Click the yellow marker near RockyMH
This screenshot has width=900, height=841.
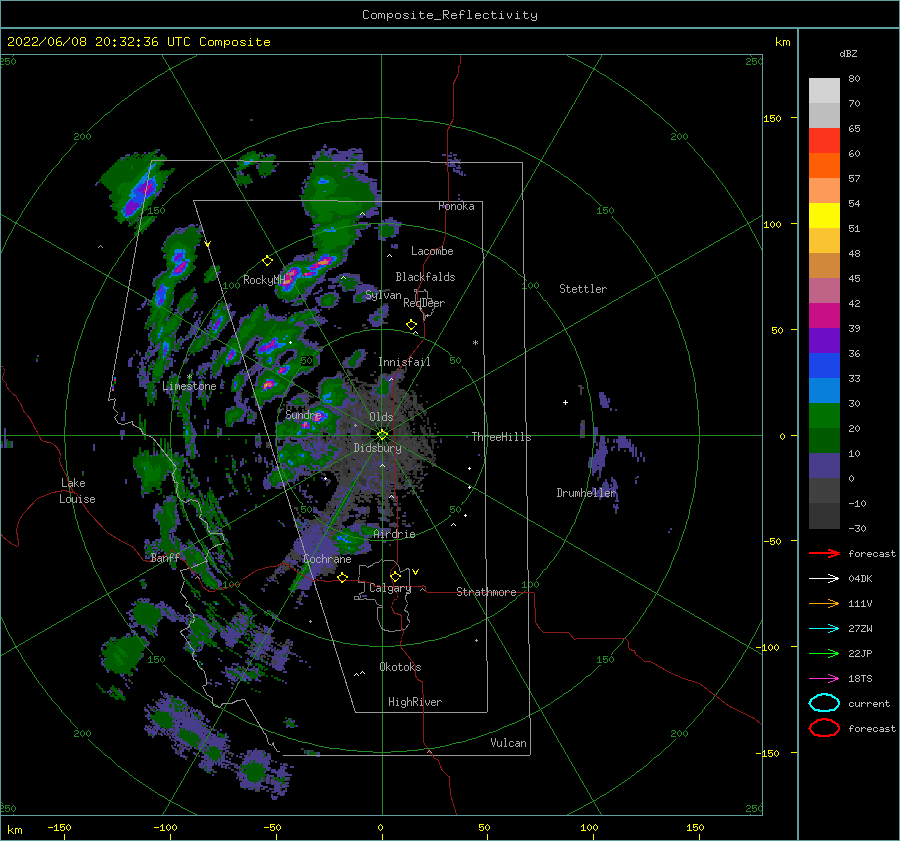[267, 261]
